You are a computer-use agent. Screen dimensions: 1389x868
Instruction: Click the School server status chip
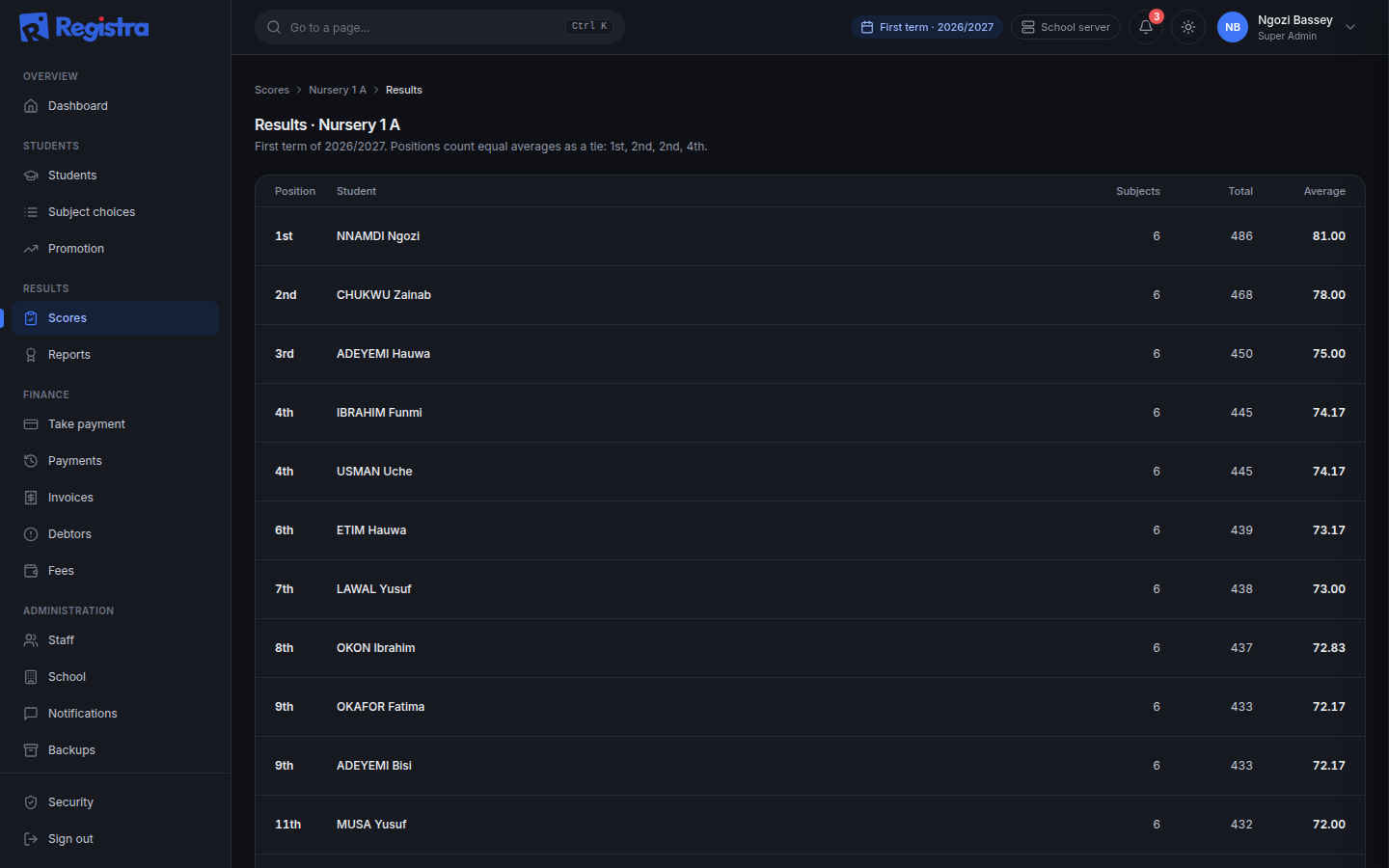(1066, 27)
